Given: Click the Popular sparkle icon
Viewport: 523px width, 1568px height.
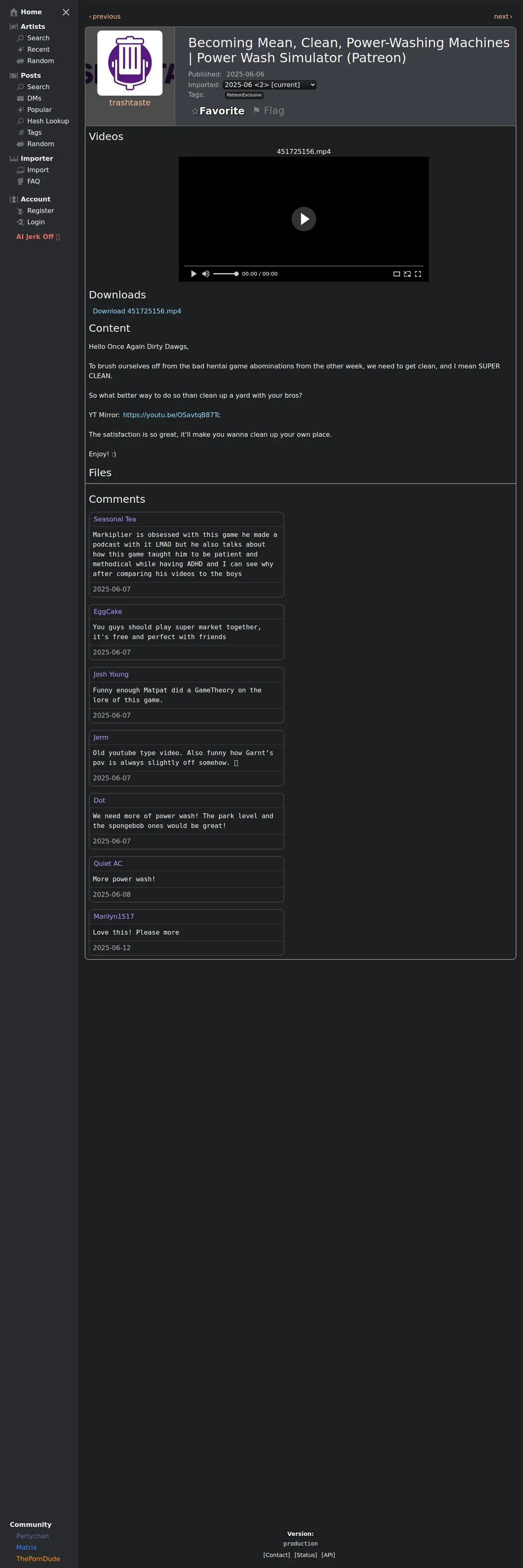Looking at the screenshot, I should coord(21,109).
